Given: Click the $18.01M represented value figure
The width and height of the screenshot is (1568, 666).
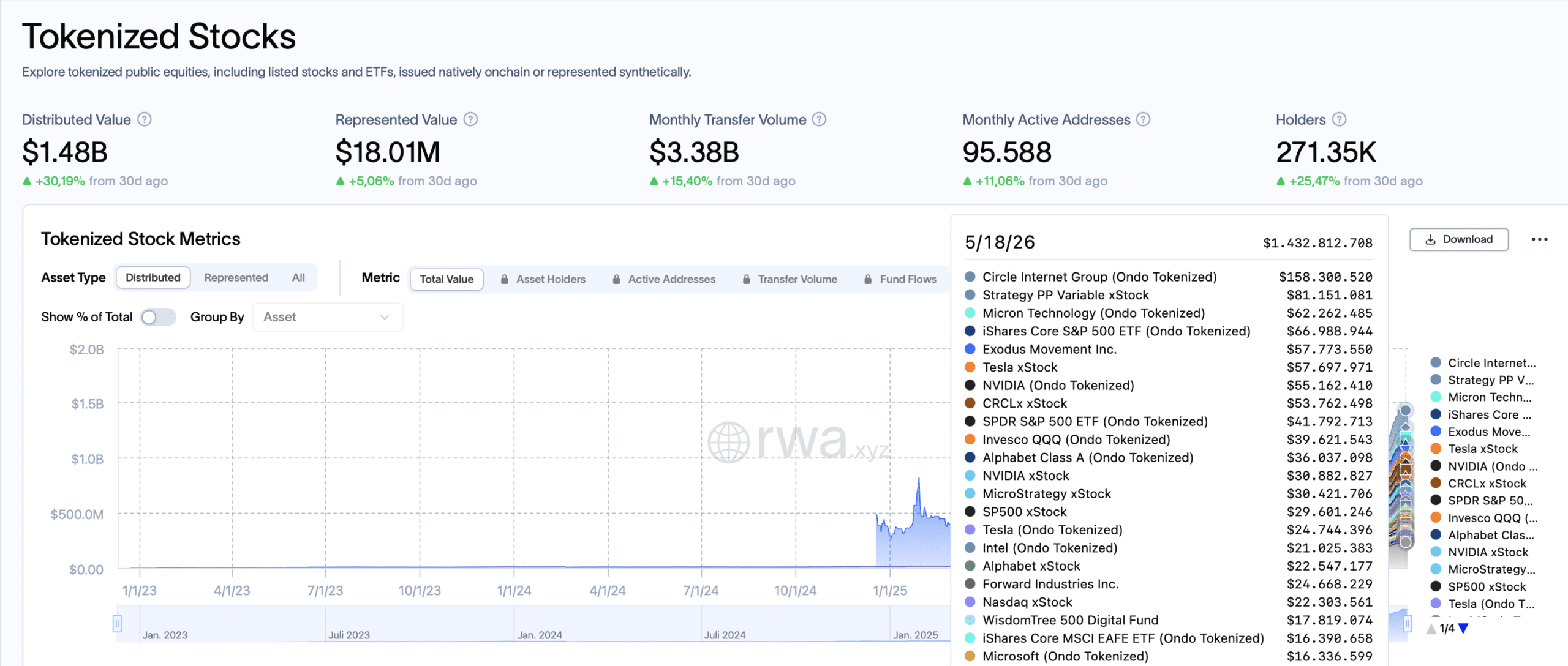Looking at the screenshot, I should 388,152.
